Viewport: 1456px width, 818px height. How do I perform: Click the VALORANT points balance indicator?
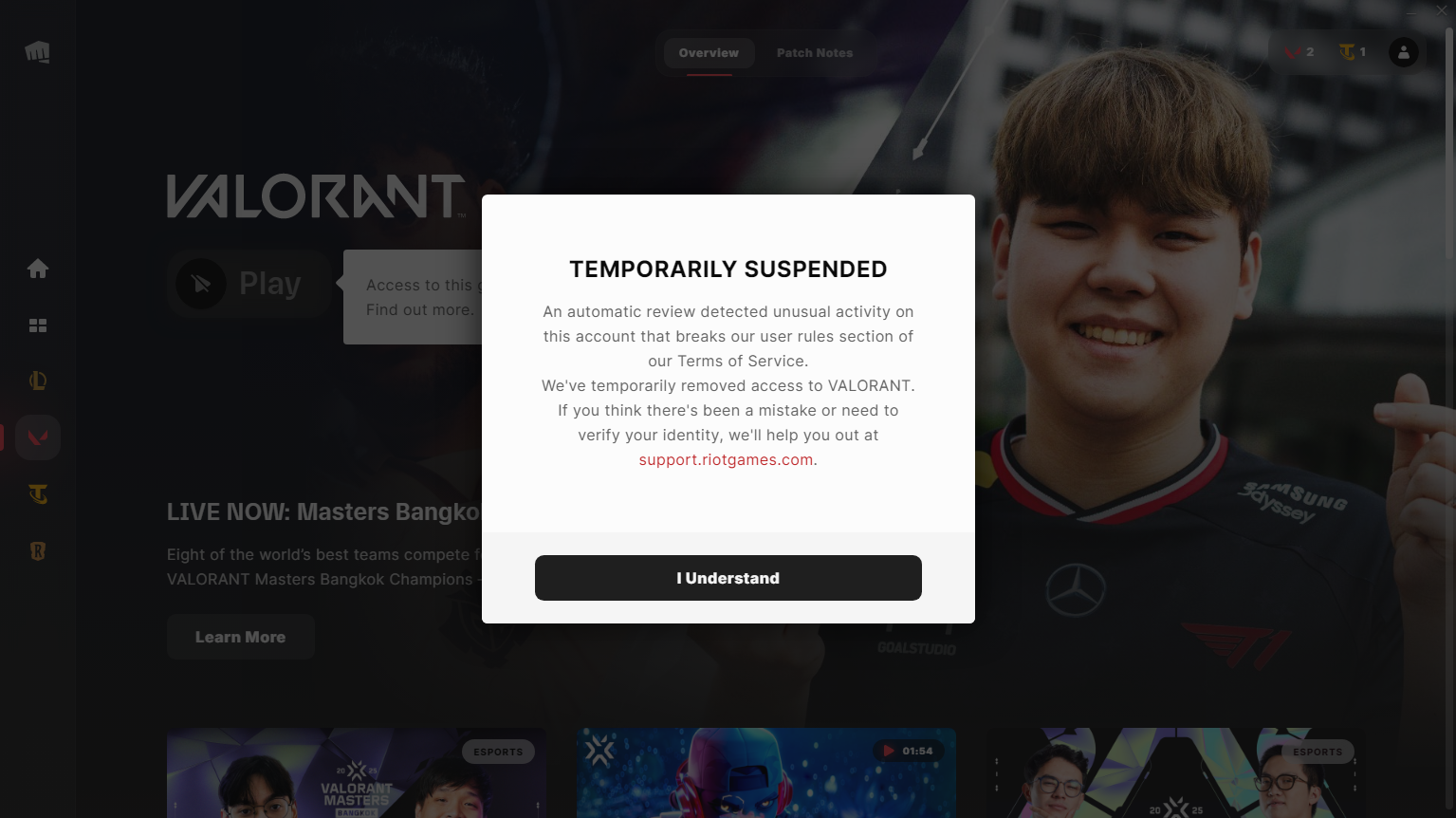coord(1299,52)
